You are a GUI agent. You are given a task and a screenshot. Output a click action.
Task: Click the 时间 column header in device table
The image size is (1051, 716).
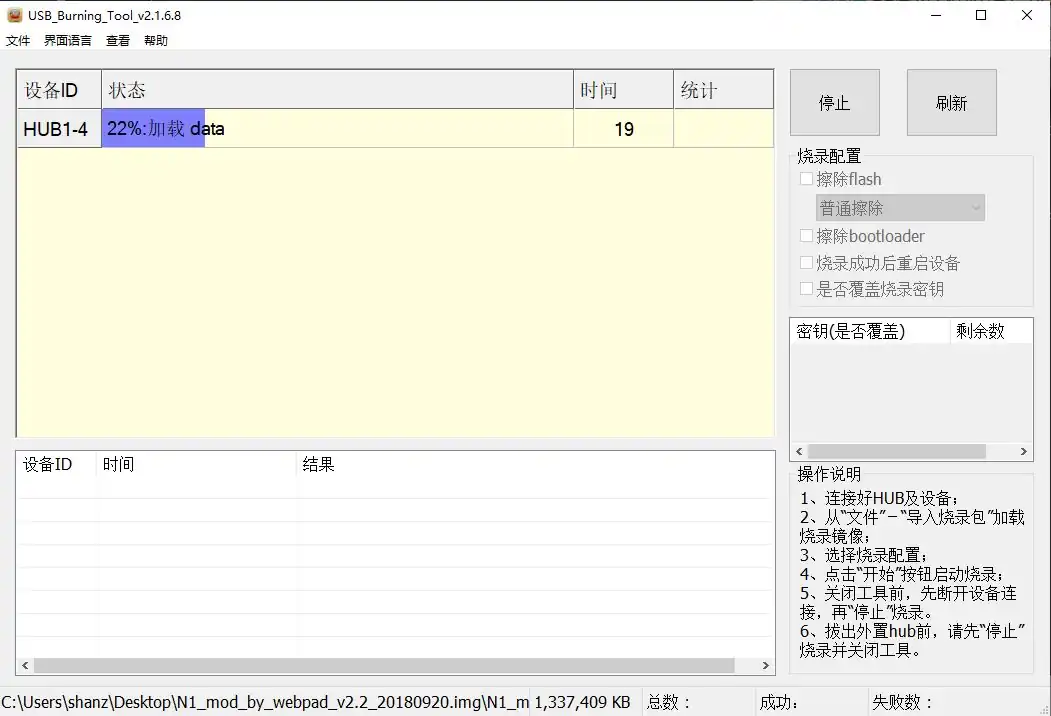623,90
